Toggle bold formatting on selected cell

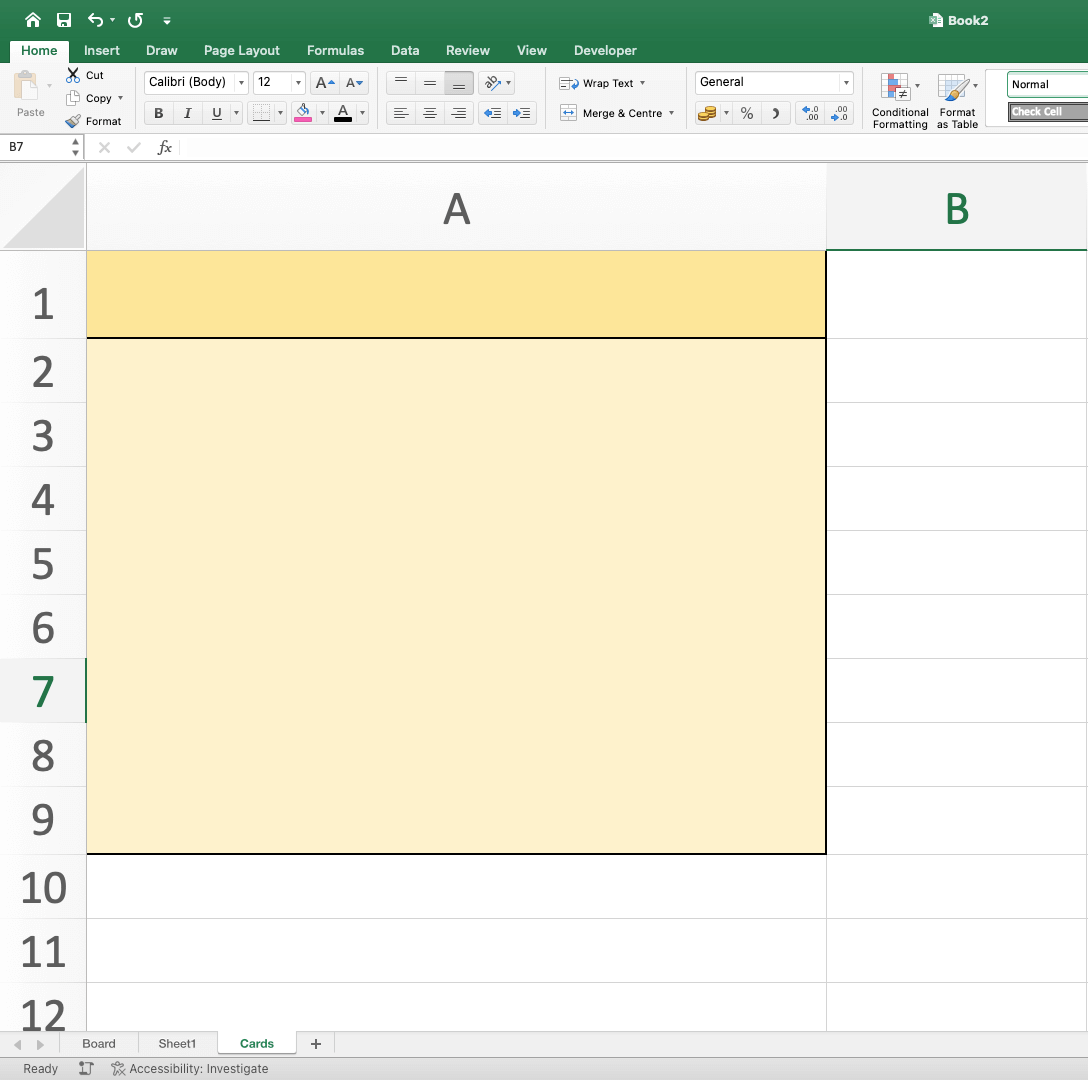click(x=157, y=113)
